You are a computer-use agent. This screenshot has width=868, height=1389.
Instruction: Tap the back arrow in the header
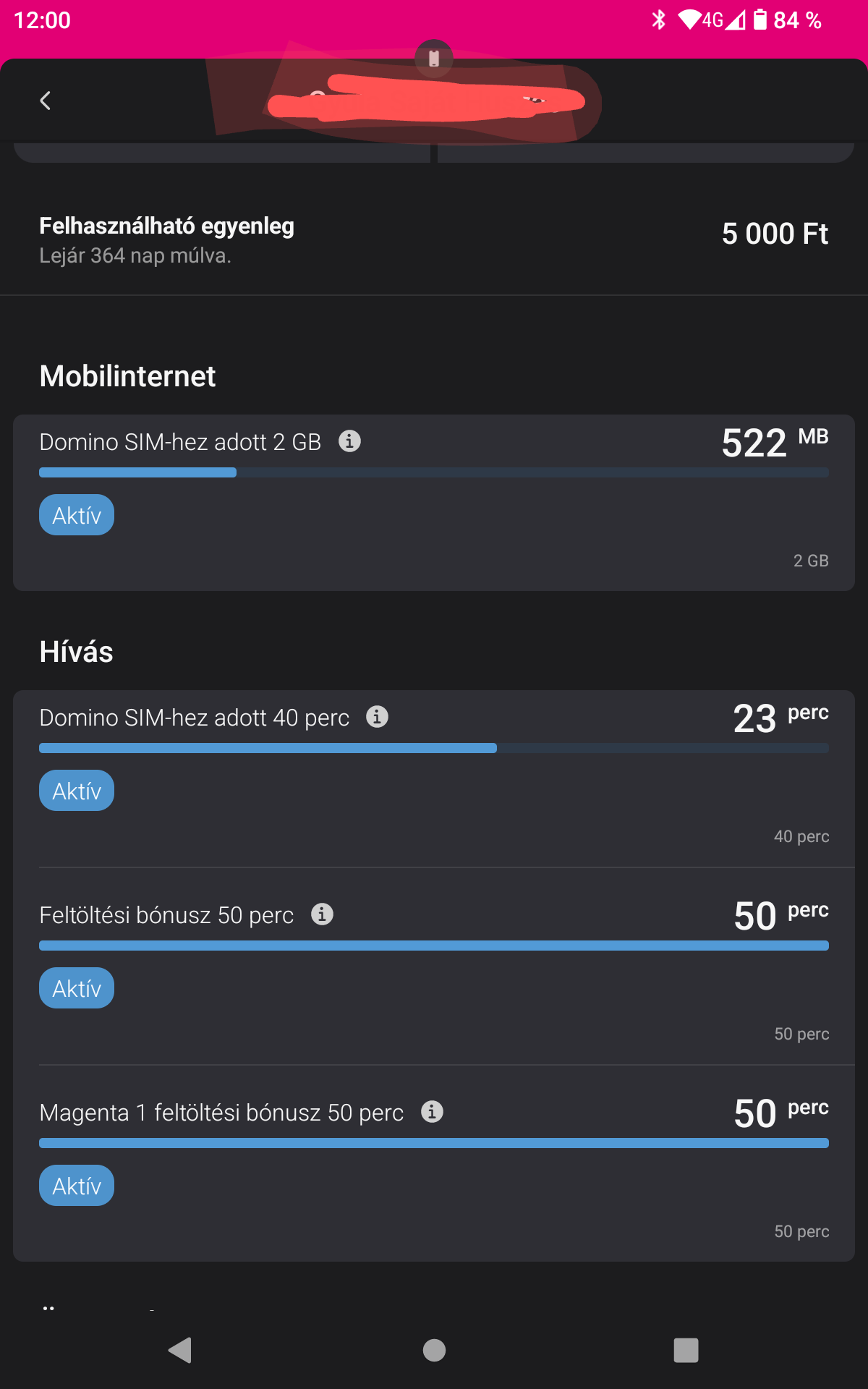tap(45, 101)
